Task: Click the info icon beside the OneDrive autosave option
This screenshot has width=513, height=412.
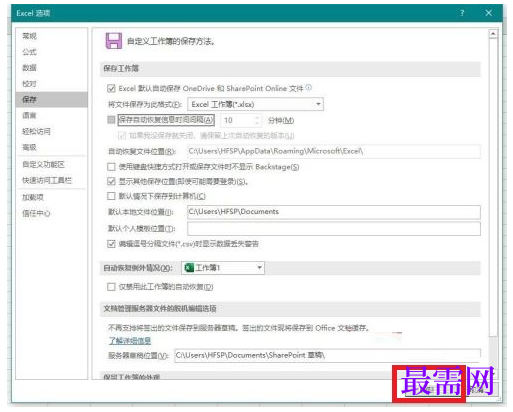Action: point(309,88)
